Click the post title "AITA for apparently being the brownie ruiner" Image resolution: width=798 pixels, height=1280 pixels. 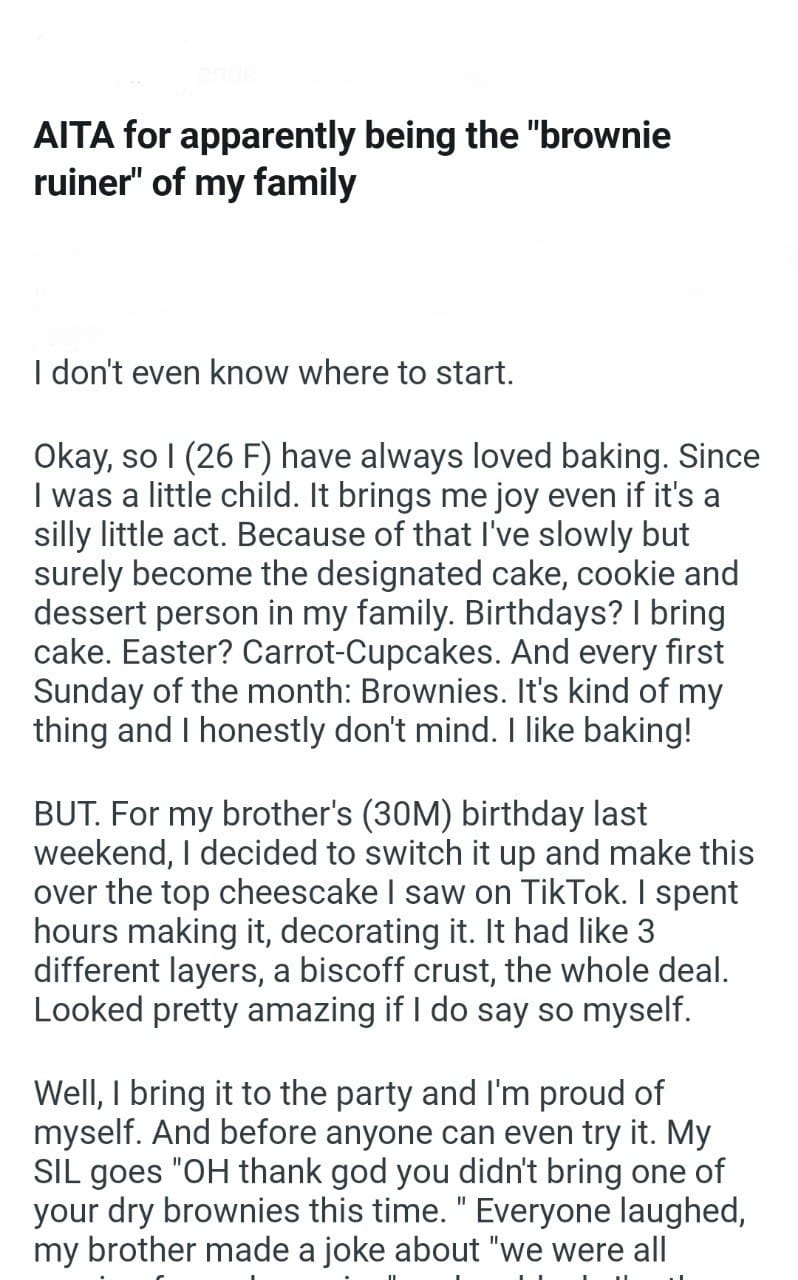(352, 160)
